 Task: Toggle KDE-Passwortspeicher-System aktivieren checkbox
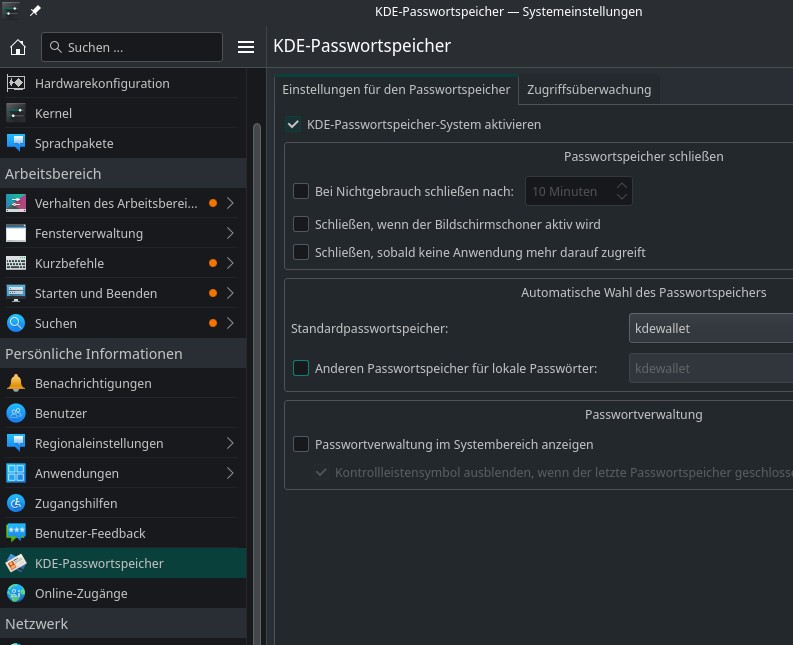coord(293,124)
